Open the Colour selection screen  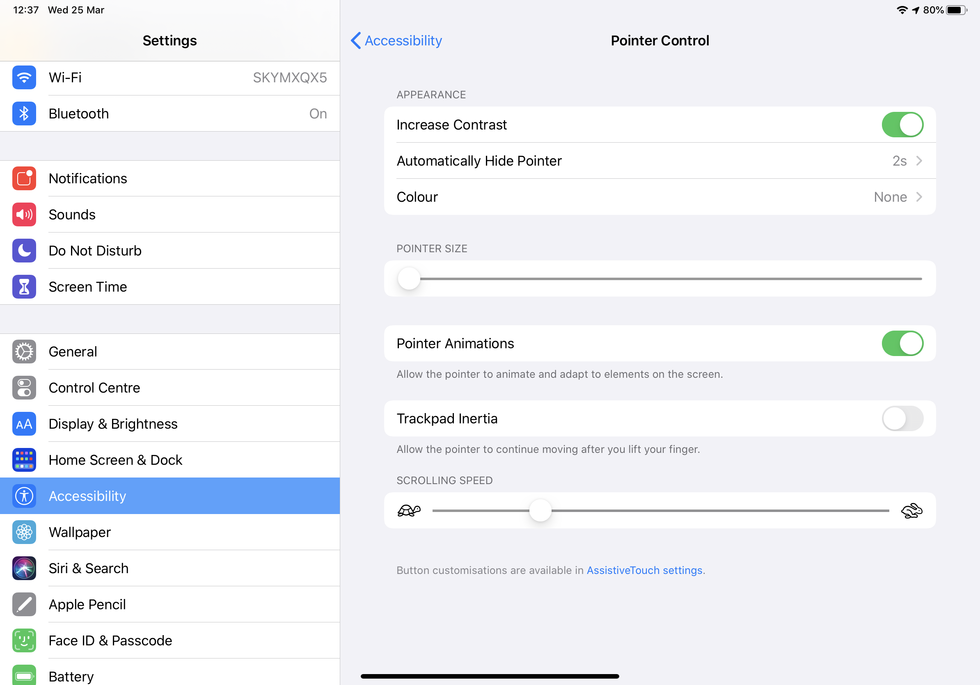point(660,197)
